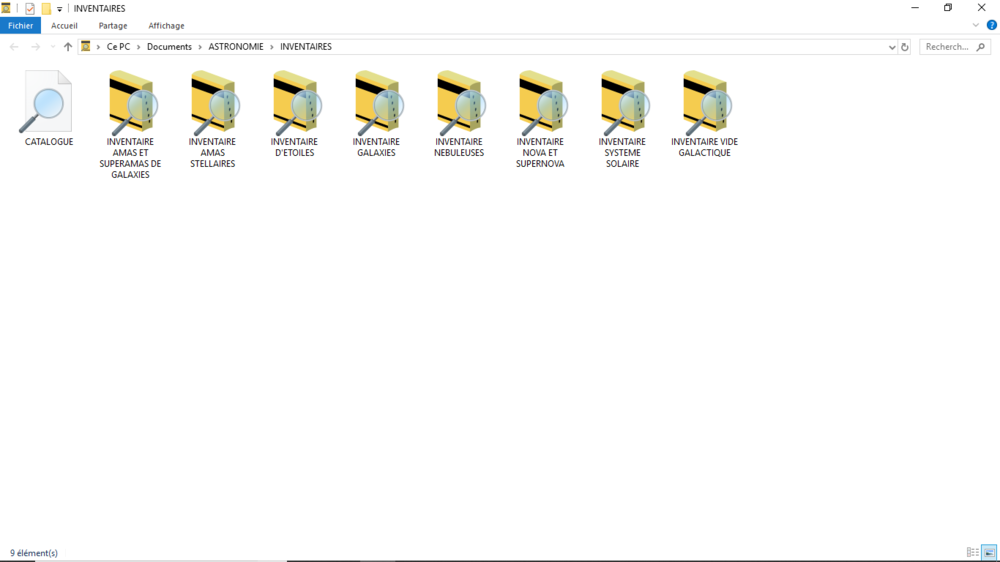This screenshot has height=562, width=1000.
Task: Open the Affichage ribbon tab
Action: [x=166, y=26]
